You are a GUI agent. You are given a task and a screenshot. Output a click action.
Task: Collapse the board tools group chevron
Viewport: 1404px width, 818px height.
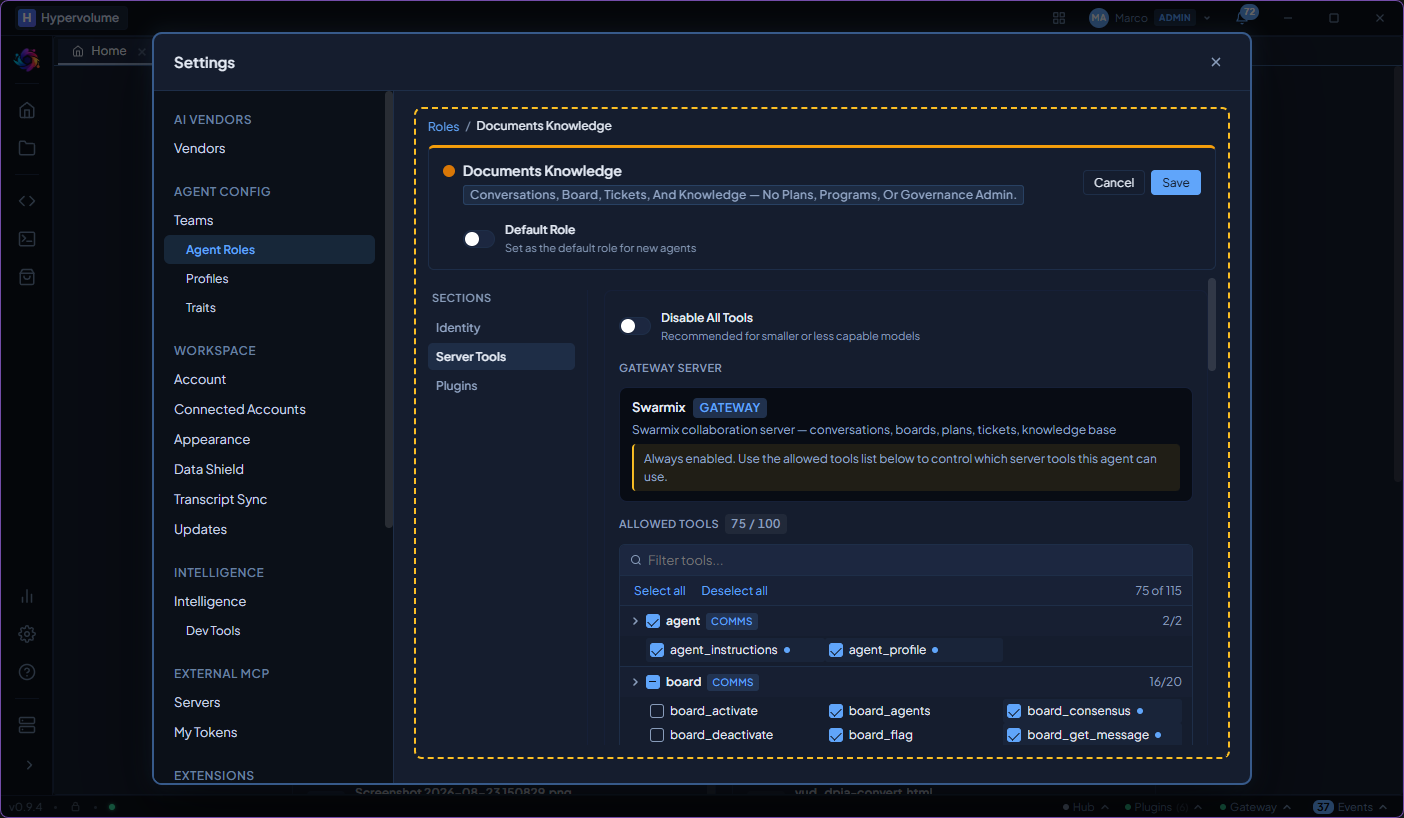[635, 682]
